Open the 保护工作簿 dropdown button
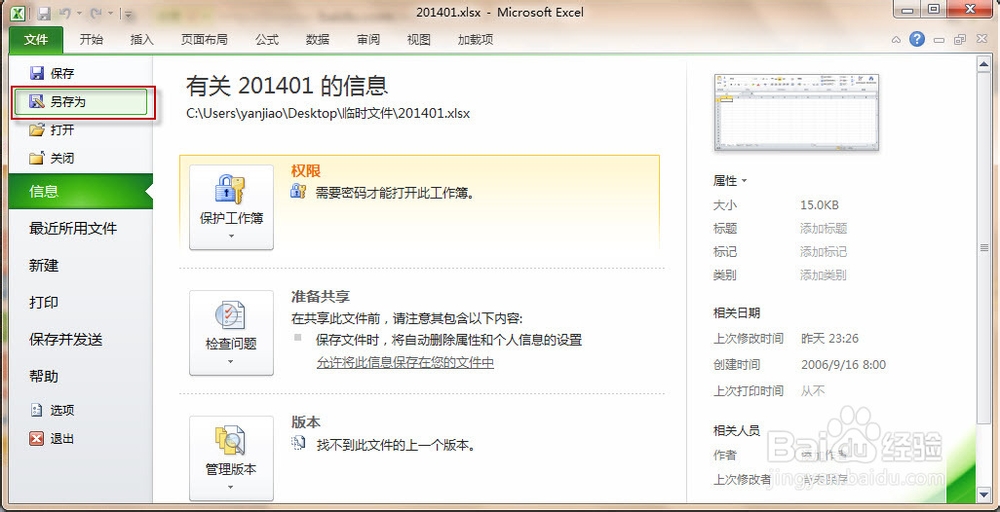 (x=232, y=207)
